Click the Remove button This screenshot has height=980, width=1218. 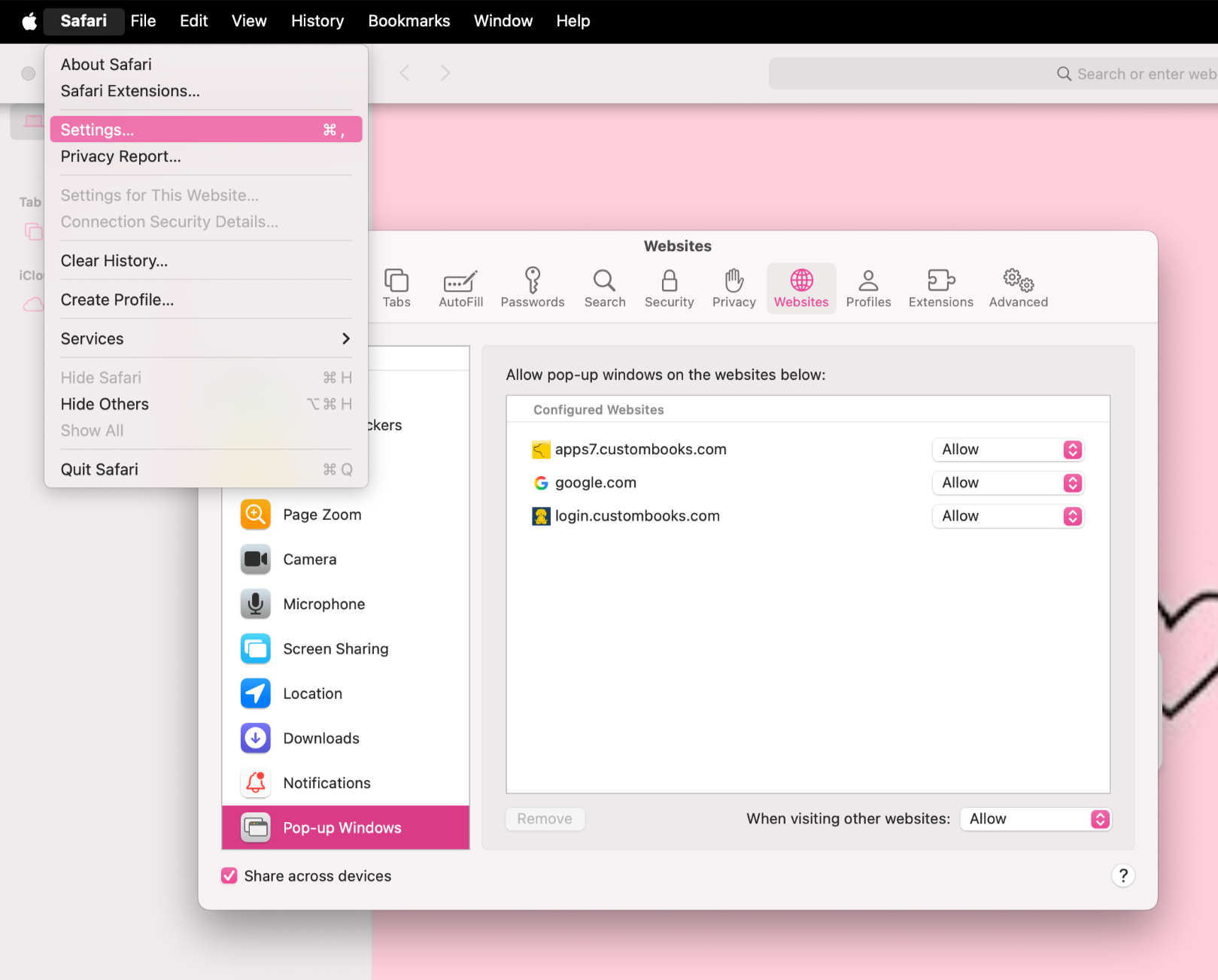545,819
